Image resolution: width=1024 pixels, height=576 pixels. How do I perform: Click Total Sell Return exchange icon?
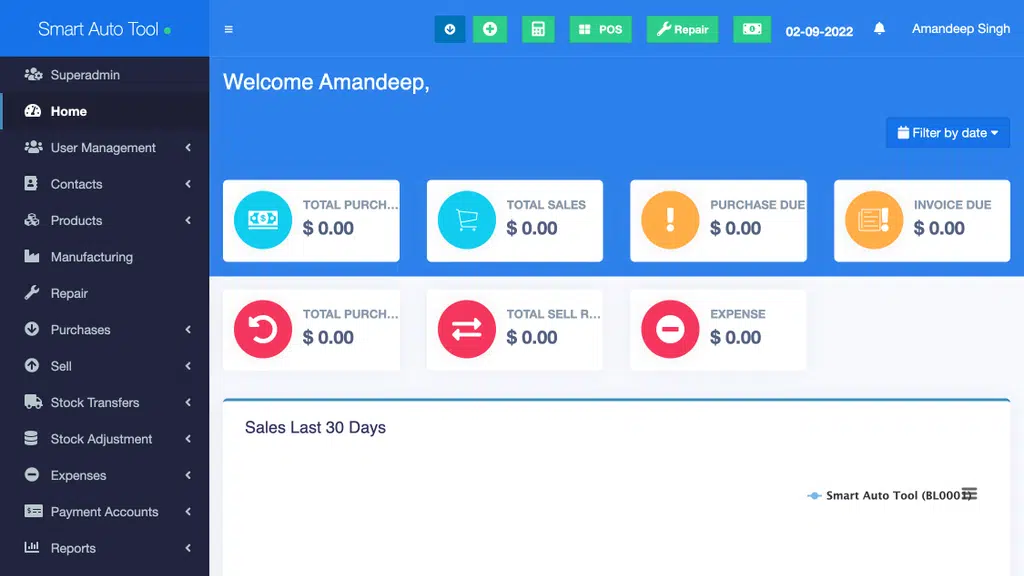(x=466, y=329)
